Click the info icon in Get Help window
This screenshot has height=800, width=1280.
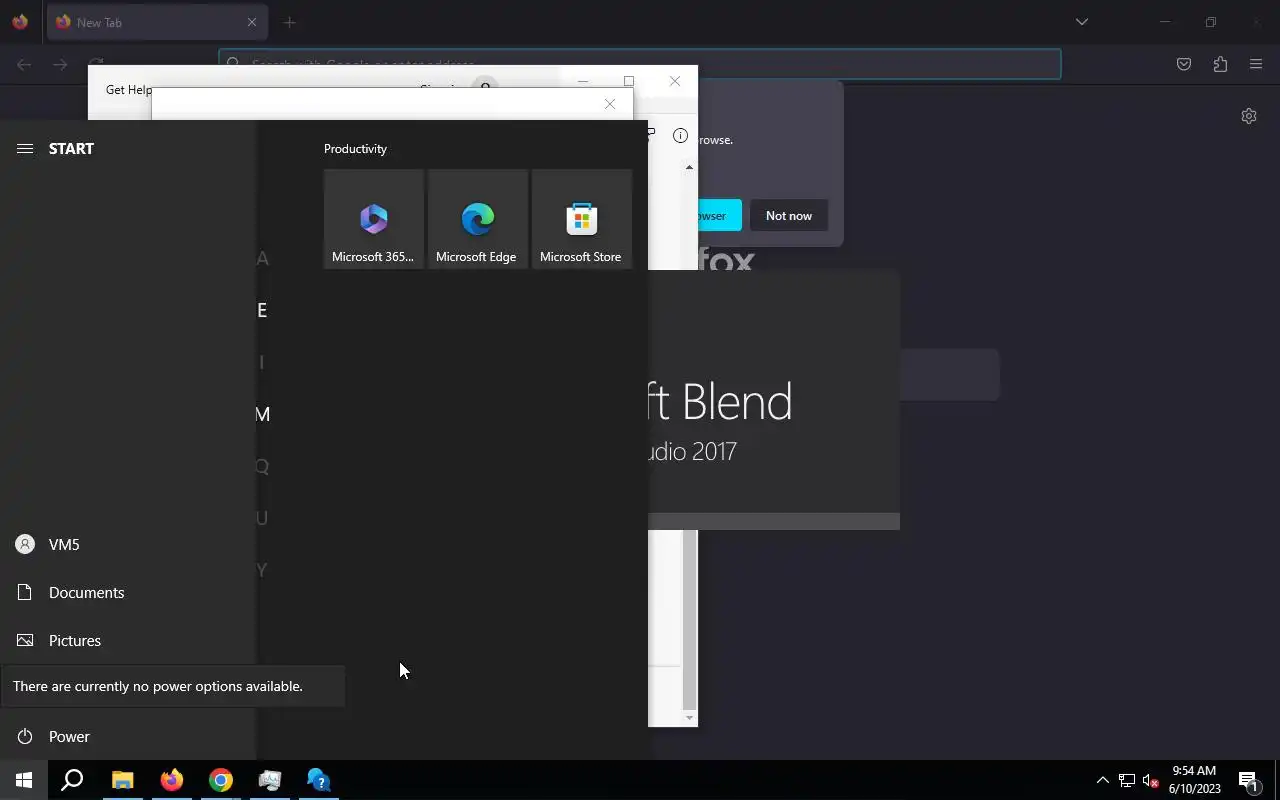point(680,135)
